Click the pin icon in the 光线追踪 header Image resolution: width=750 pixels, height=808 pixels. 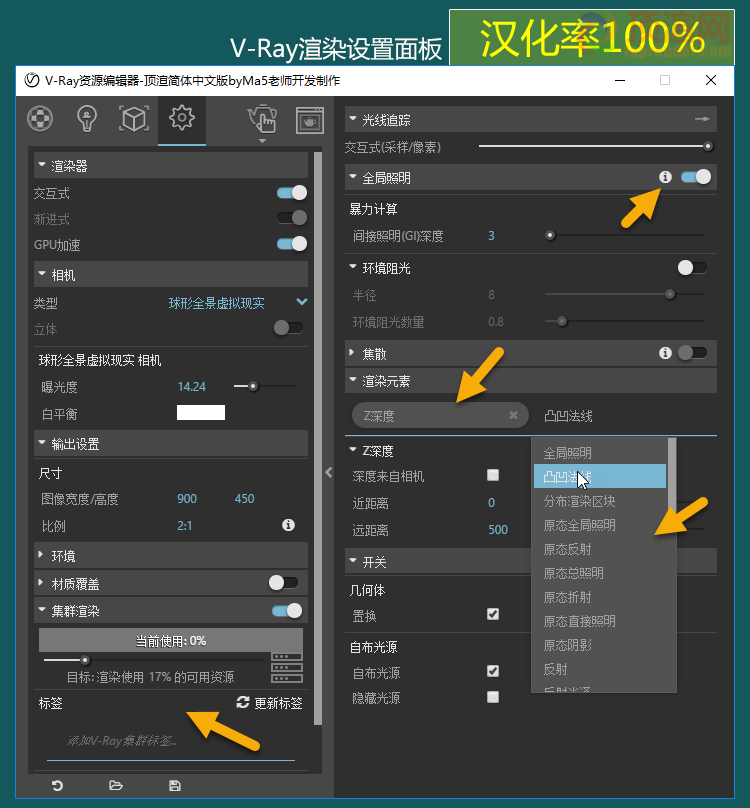point(702,119)
